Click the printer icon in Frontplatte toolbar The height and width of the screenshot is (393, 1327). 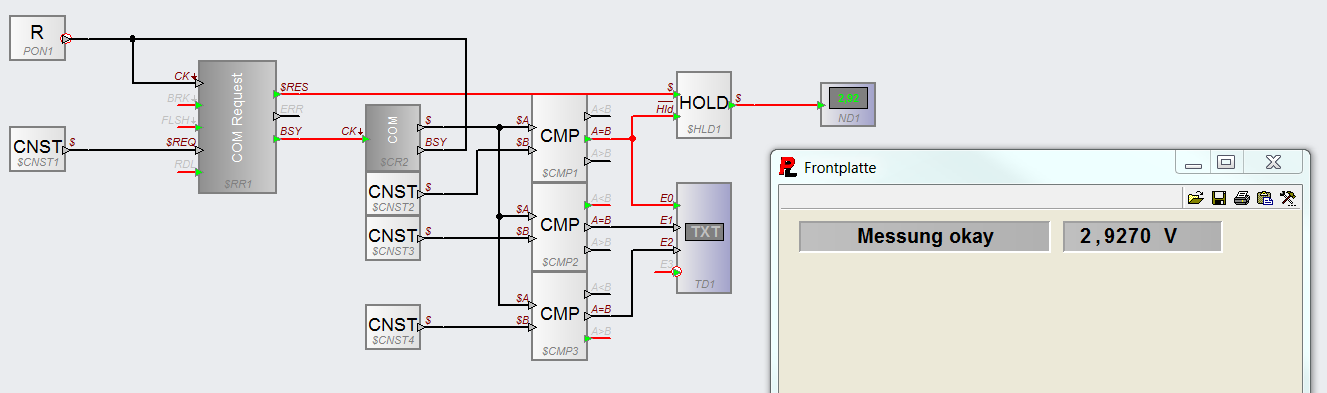[x=1241, y=198]
